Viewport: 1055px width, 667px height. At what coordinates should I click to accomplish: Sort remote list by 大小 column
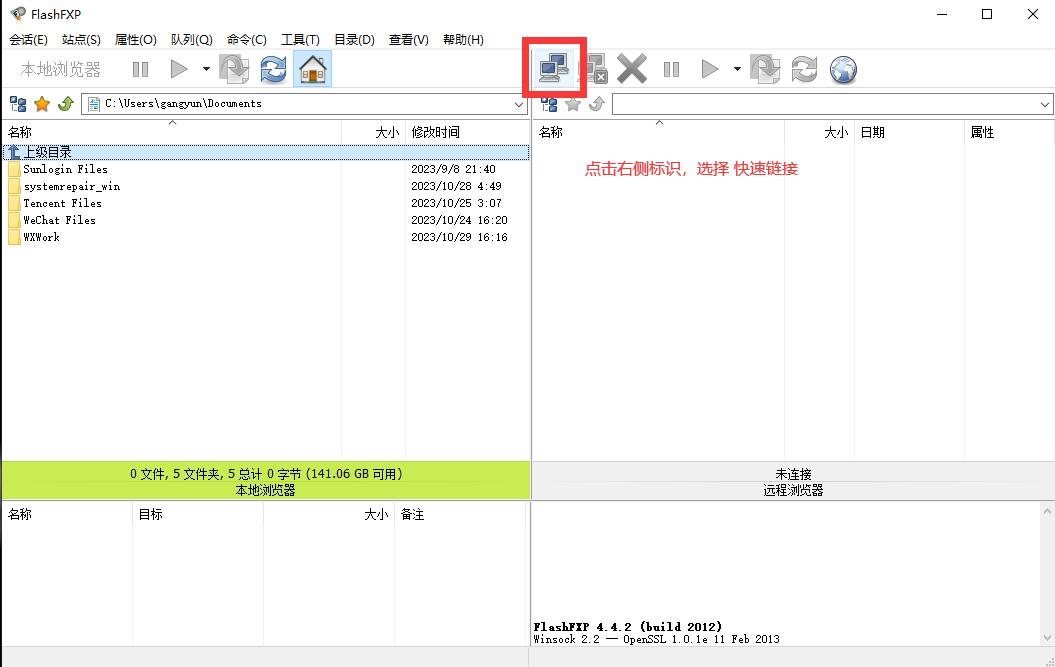[x=819, y=132]
